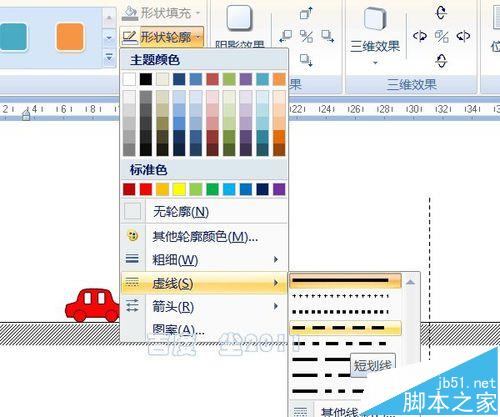Click the 形状轮廓 pencil outline icon

pyautogui.click(x=130, y=37)
